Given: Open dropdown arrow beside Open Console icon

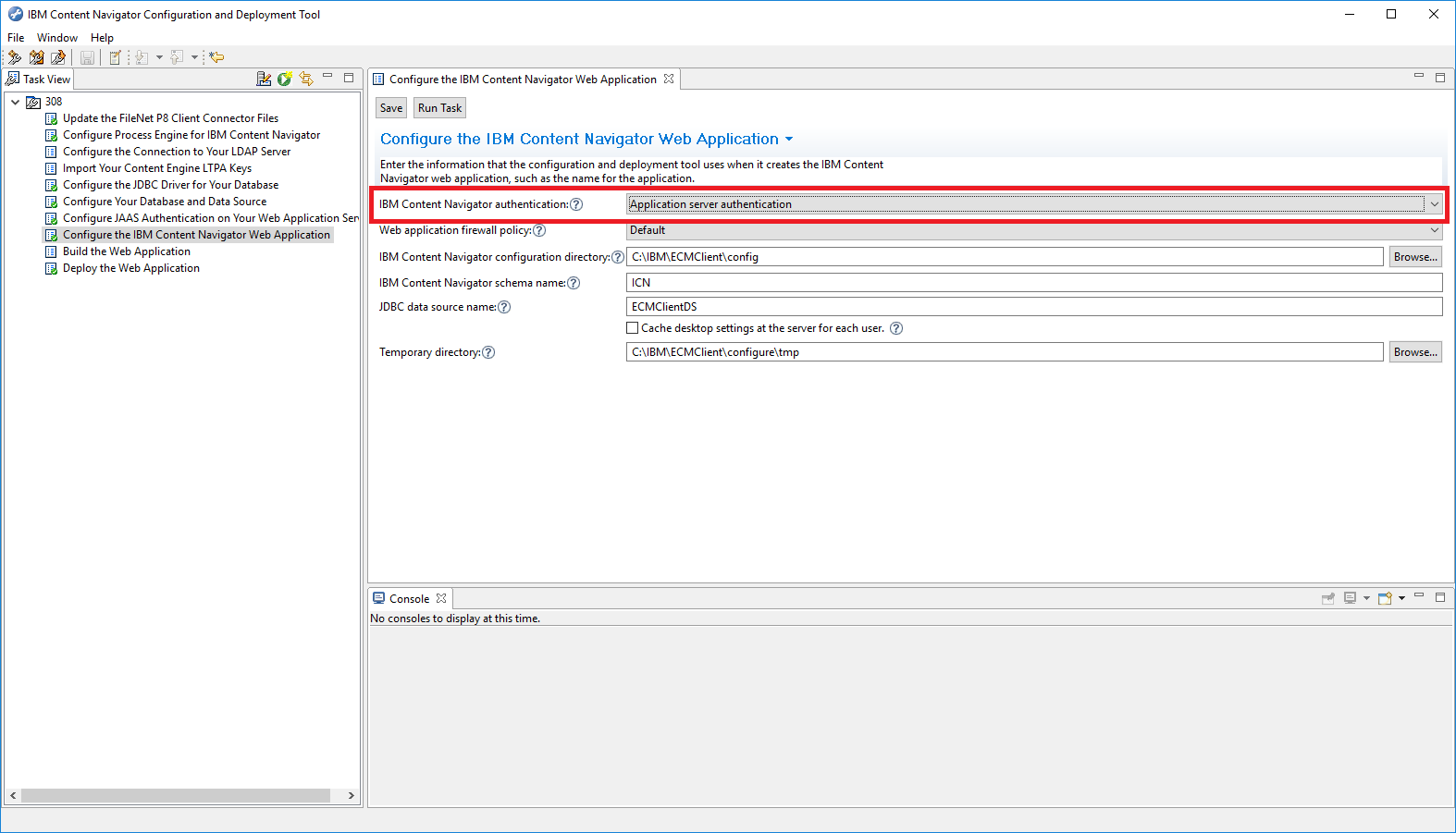Looking at the screenshot, I should [x=1401, y=598].
